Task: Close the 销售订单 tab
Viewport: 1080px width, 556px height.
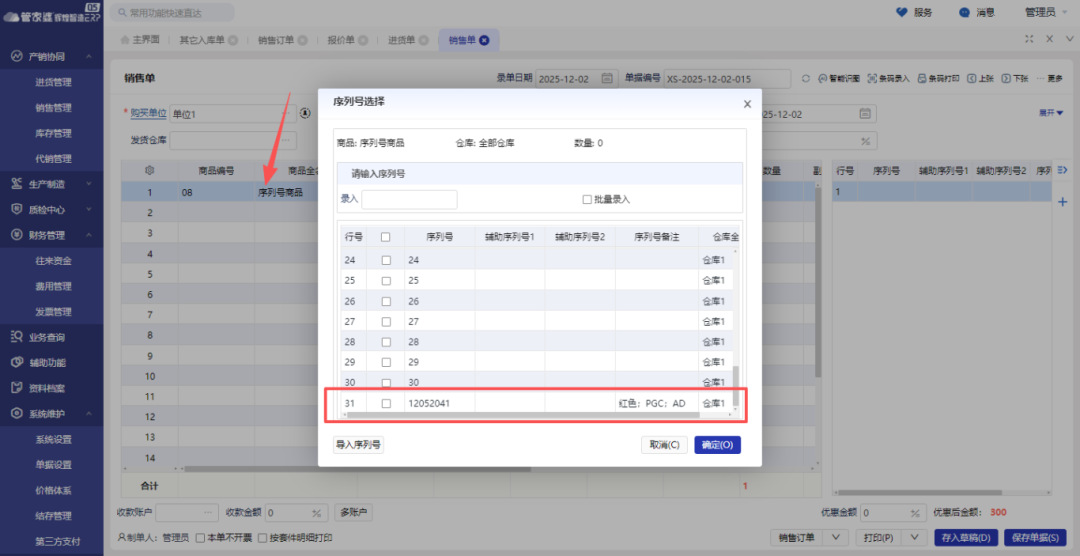Action: click(302, 40)
